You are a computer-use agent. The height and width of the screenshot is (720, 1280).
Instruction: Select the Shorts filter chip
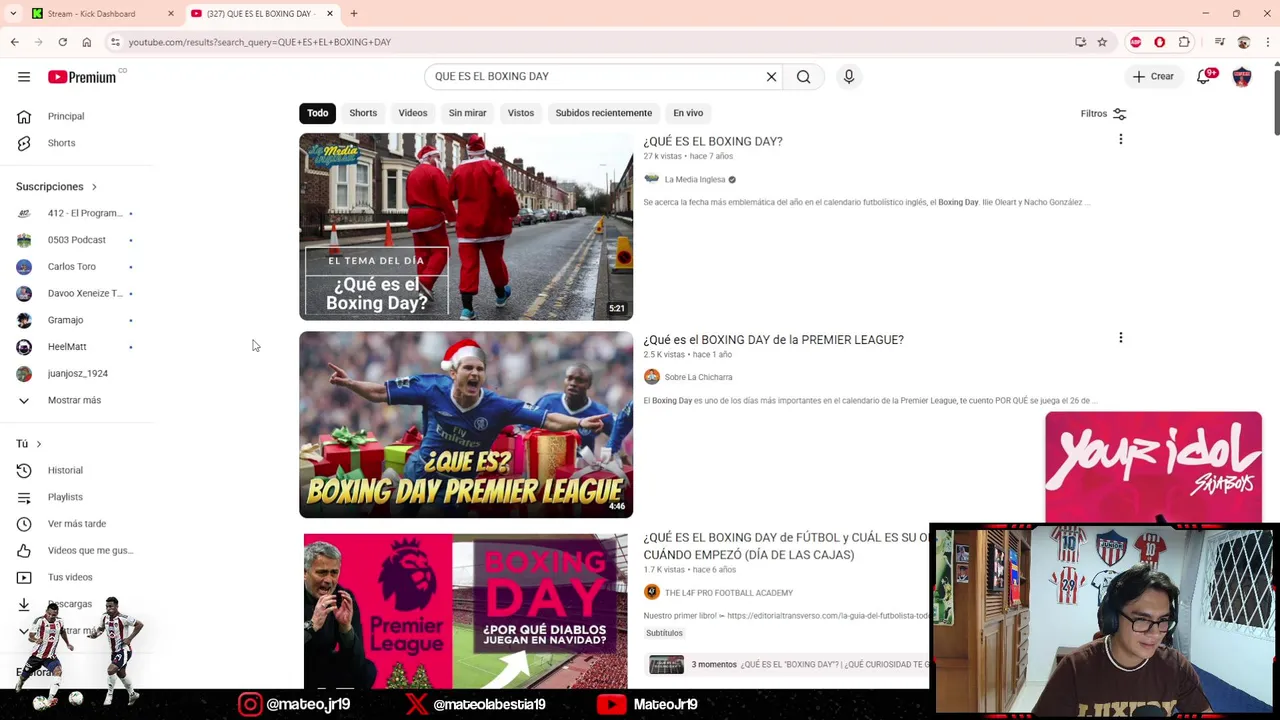363,113
